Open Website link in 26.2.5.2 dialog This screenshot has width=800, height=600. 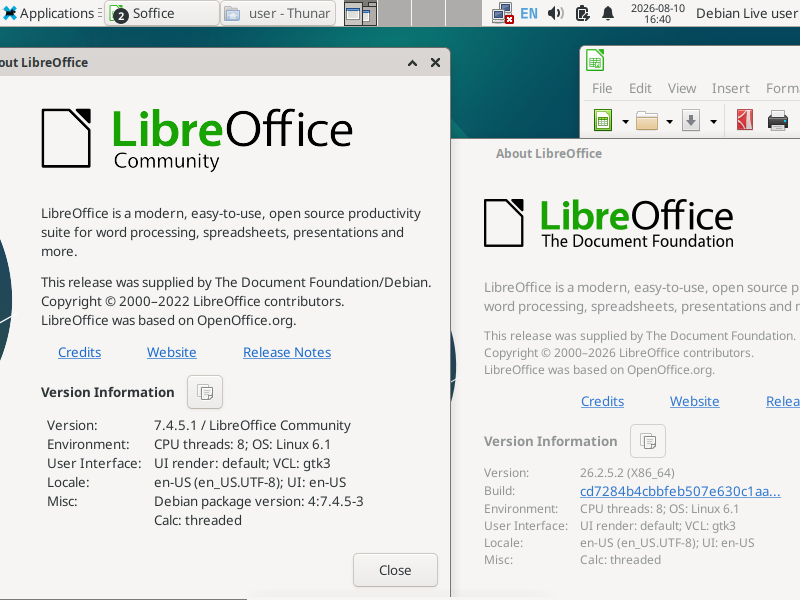tap(694, 401)
